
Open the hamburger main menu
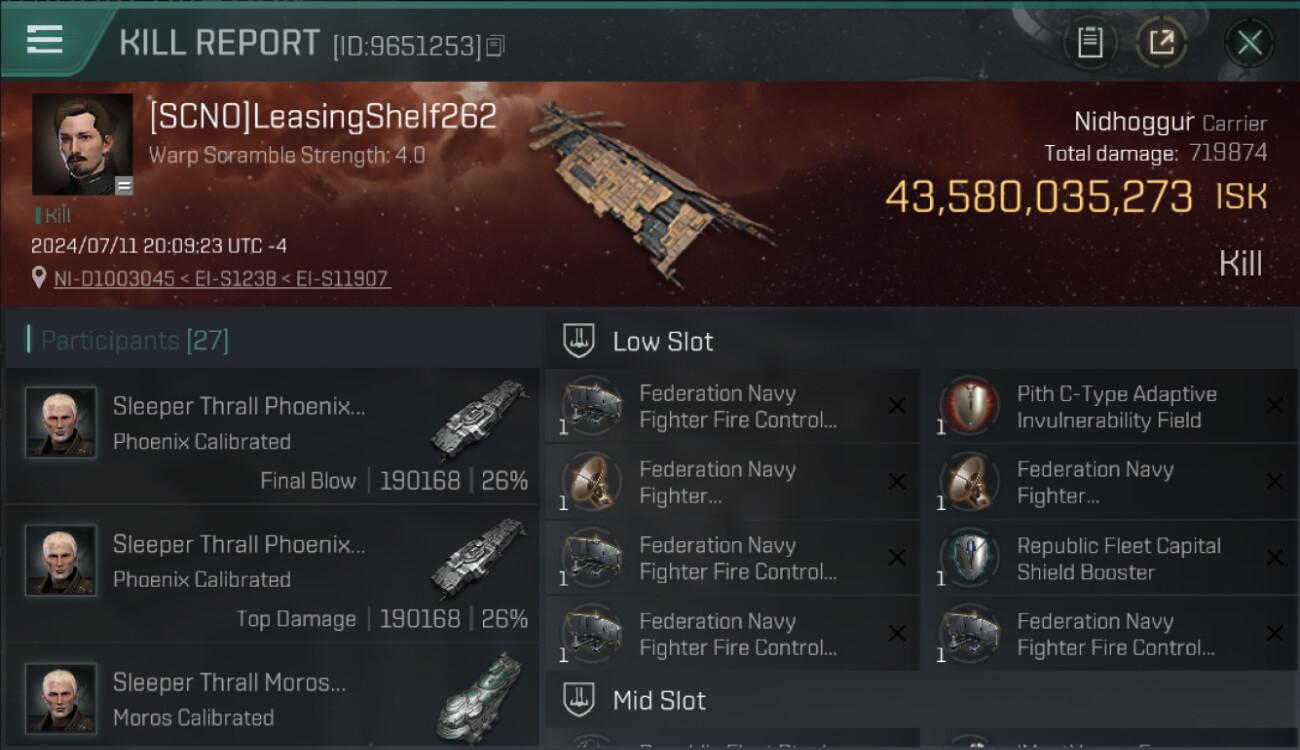45,40
